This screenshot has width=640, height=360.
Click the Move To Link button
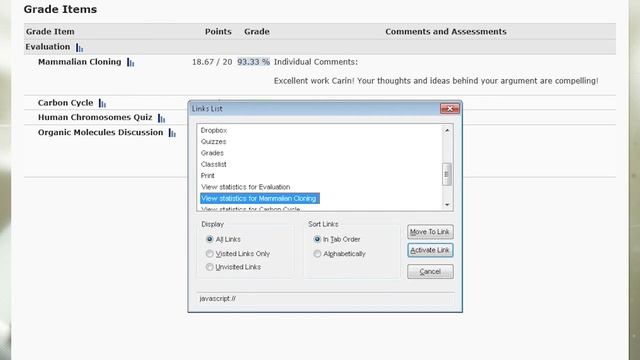click(x=430, y=232)
